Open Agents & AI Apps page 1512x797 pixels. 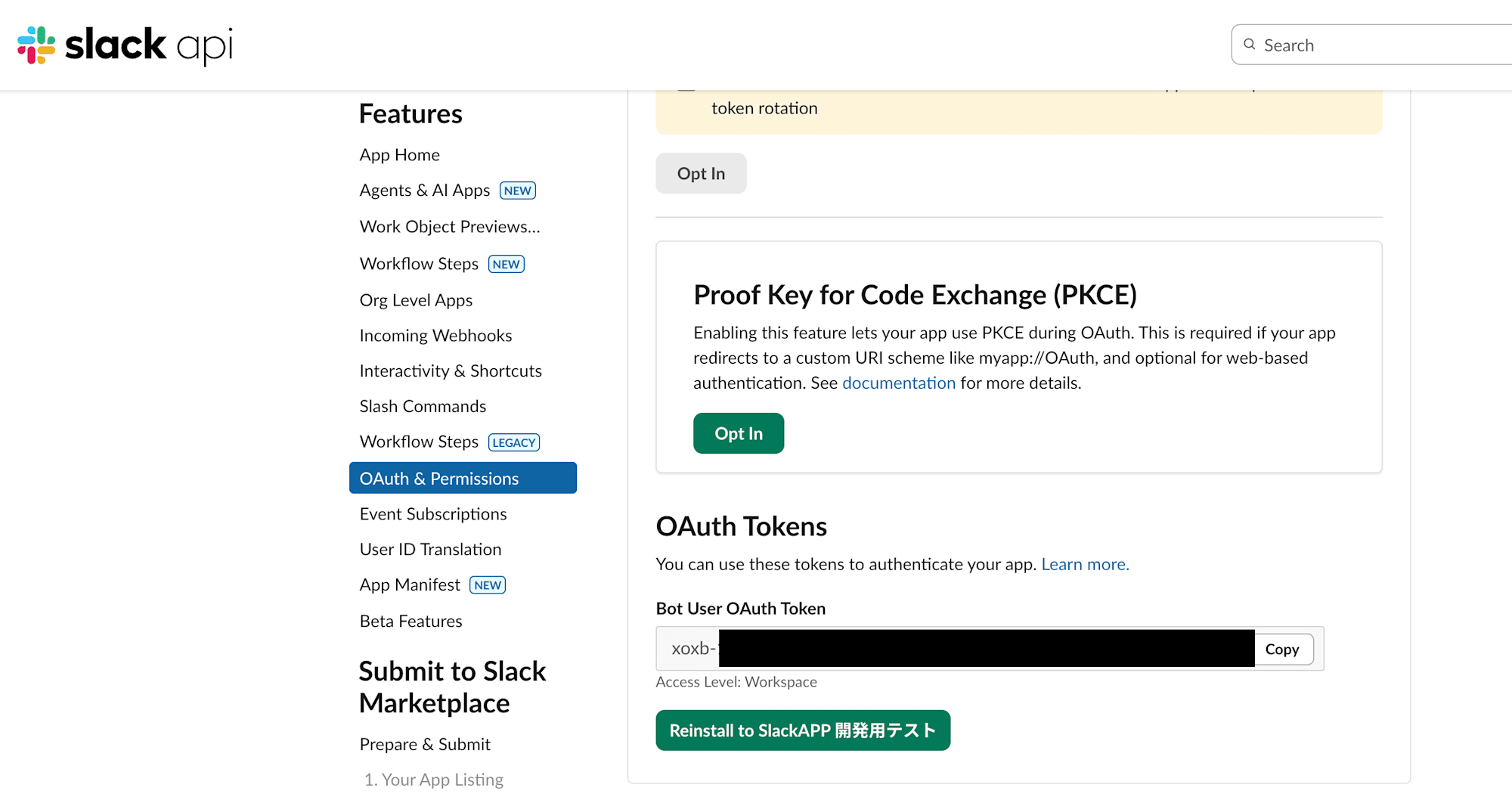[x=424, y=191]
